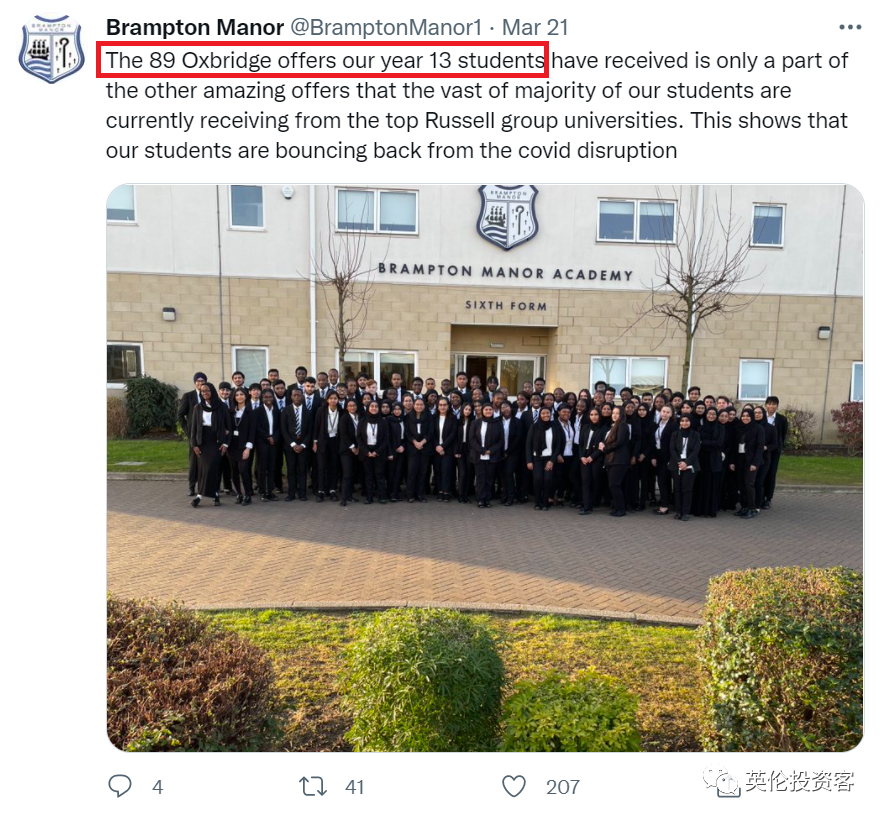The height and width of the screenshot is (820, 883).
Task: Click the WeChat watermark icon
Action: [x=721, y=782]
